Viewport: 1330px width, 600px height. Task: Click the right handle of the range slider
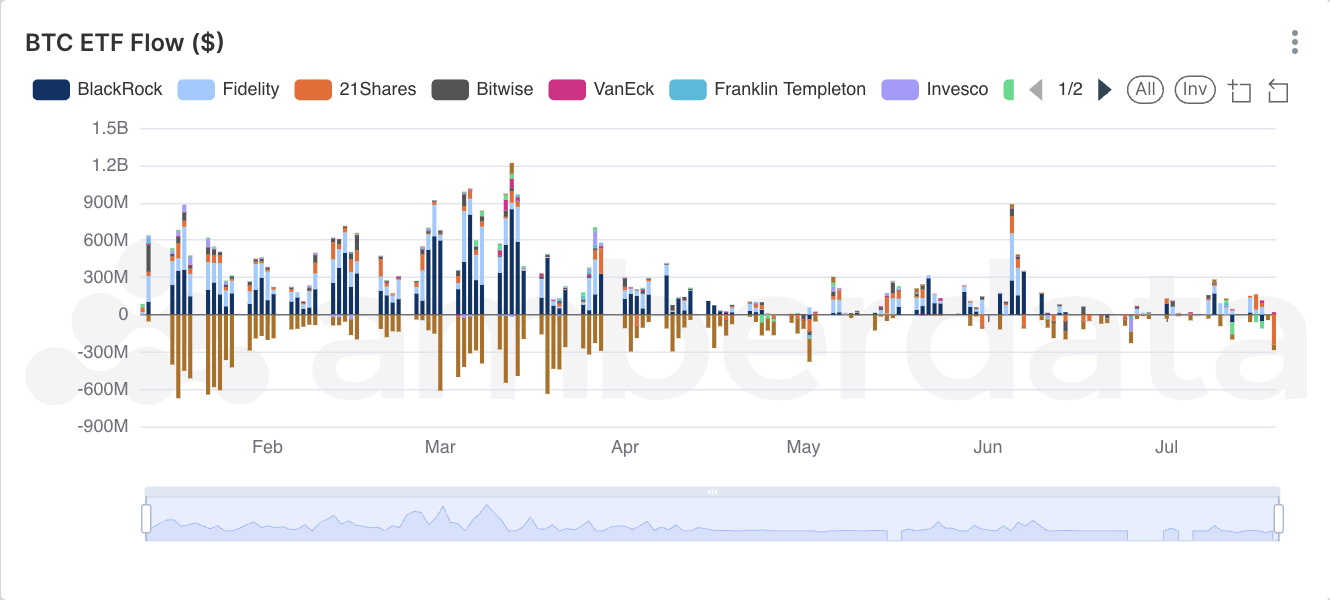[x=1279, y=519]
